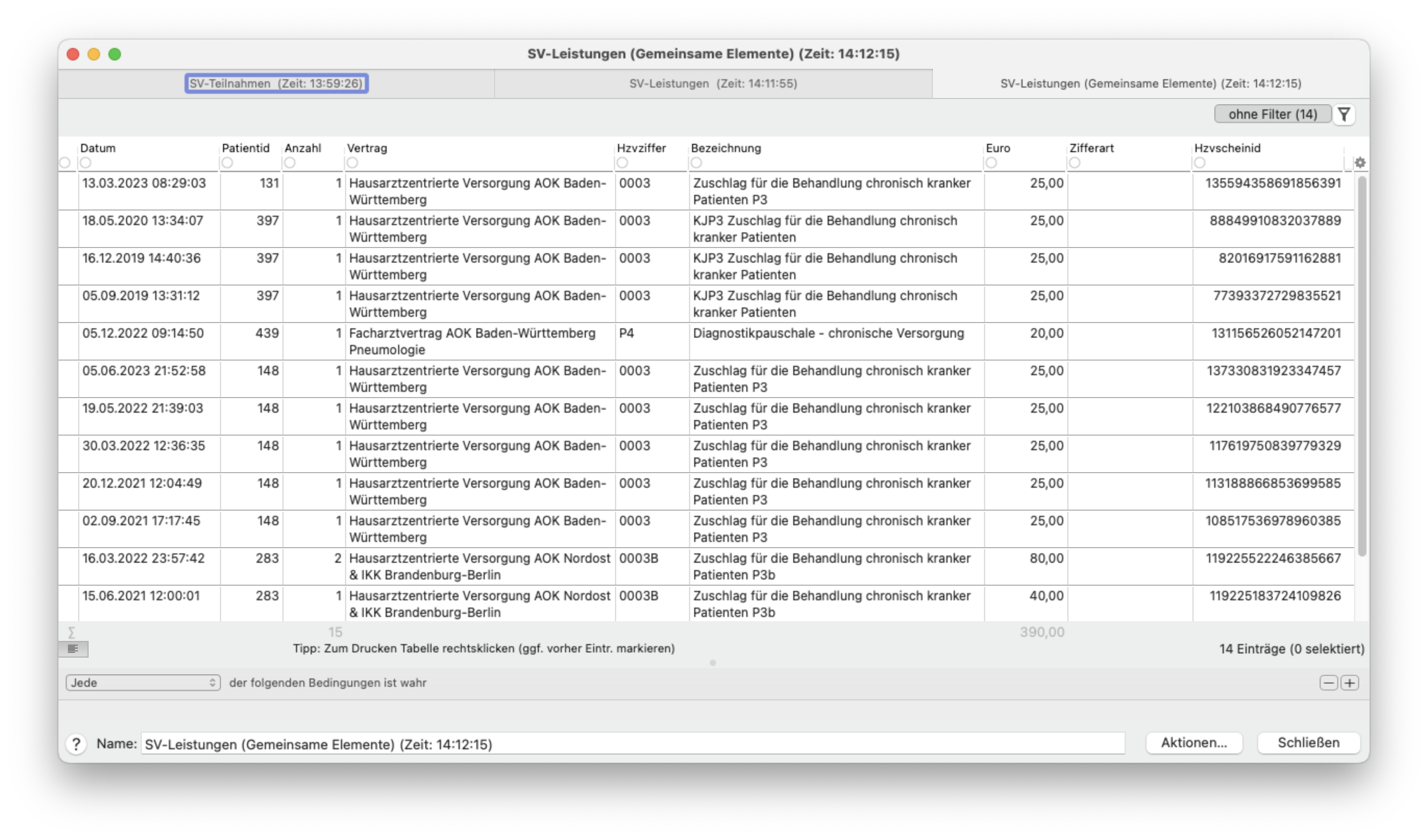Select SV-Leistungen (Gemeinsame Elemente) tab
The image size is (1428, 840).
pyautogui.click(x=1150, y=83)
